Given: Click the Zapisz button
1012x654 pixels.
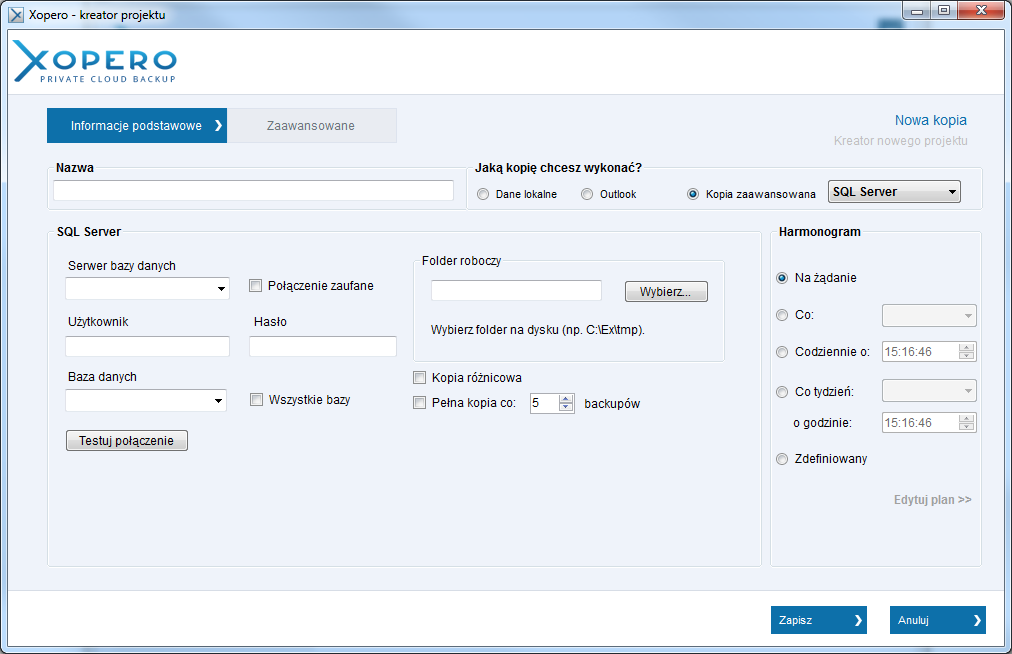Looking at the screenshot, I should click(818, 620).
